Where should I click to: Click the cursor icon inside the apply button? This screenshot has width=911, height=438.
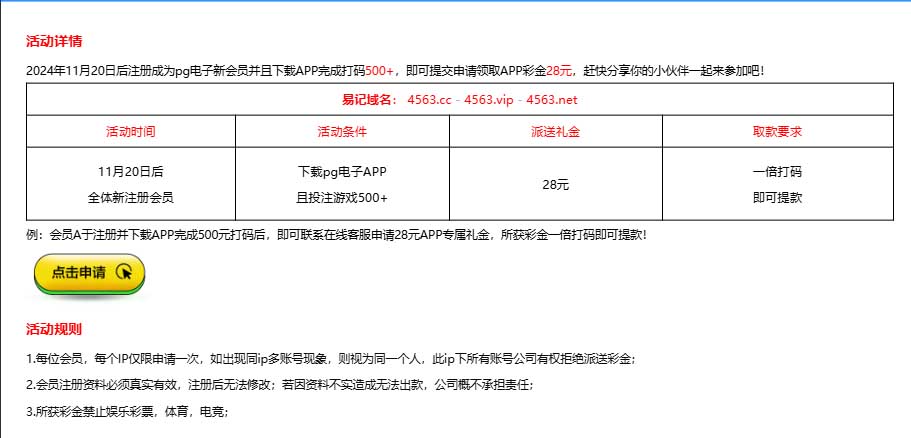124,271
